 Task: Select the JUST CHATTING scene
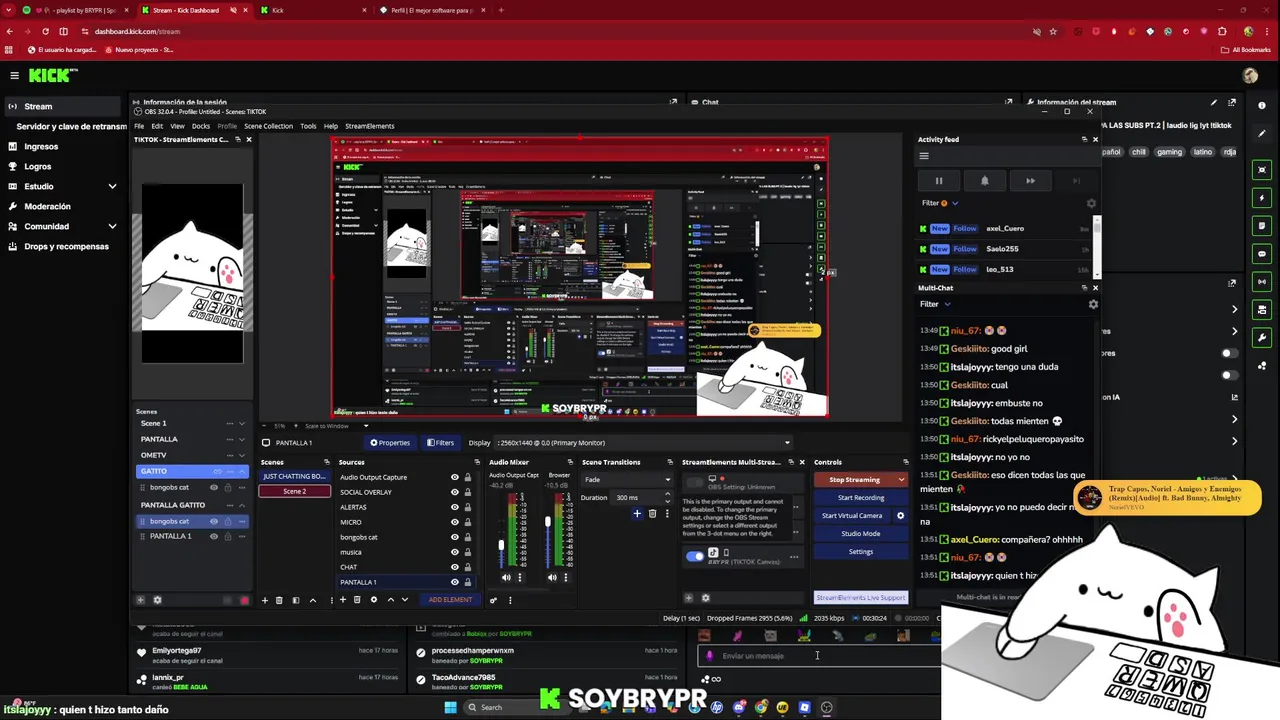pos(294,477)
